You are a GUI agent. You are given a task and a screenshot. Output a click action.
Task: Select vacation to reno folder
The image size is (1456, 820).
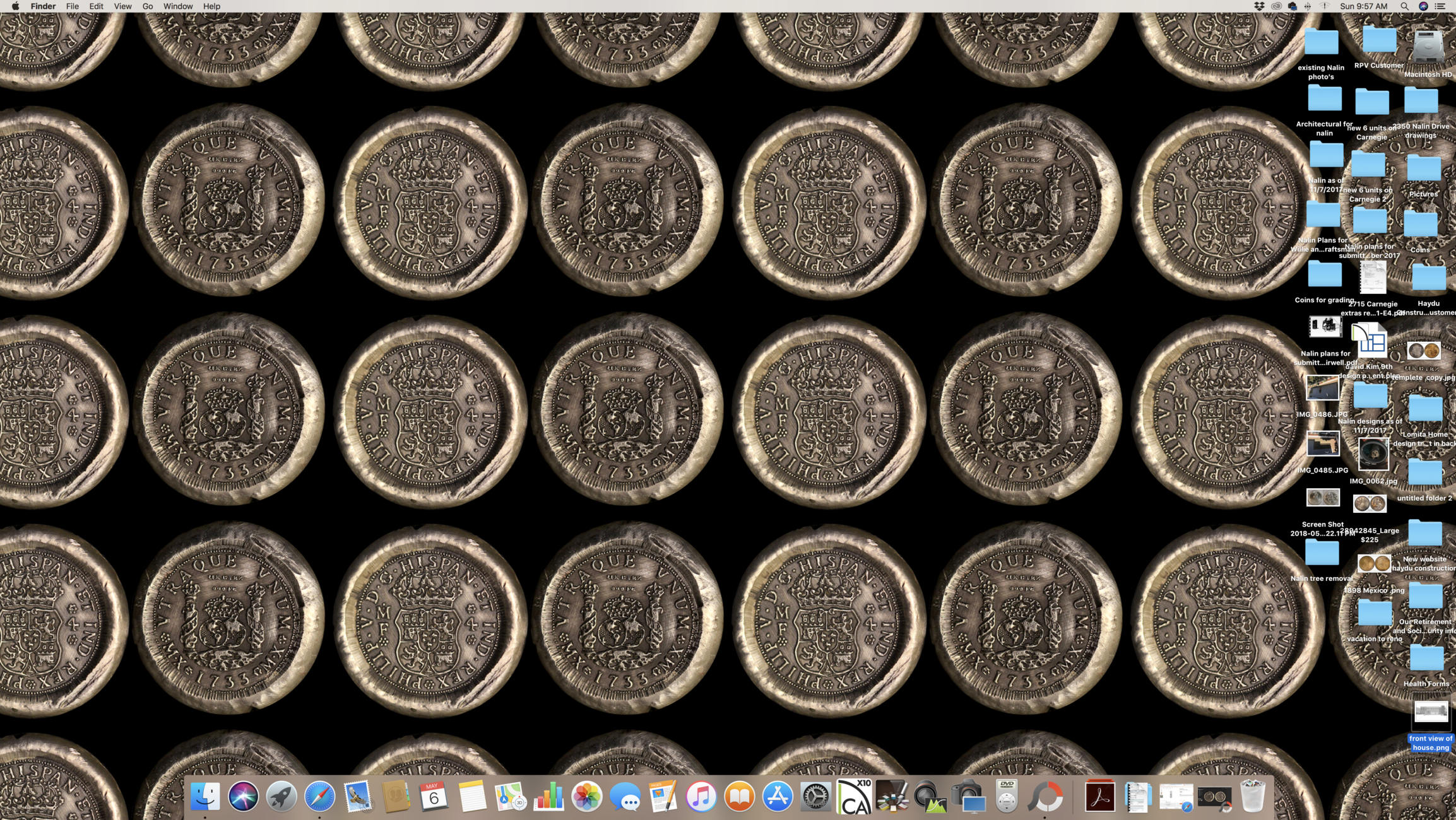click(x=1375, y=613)
